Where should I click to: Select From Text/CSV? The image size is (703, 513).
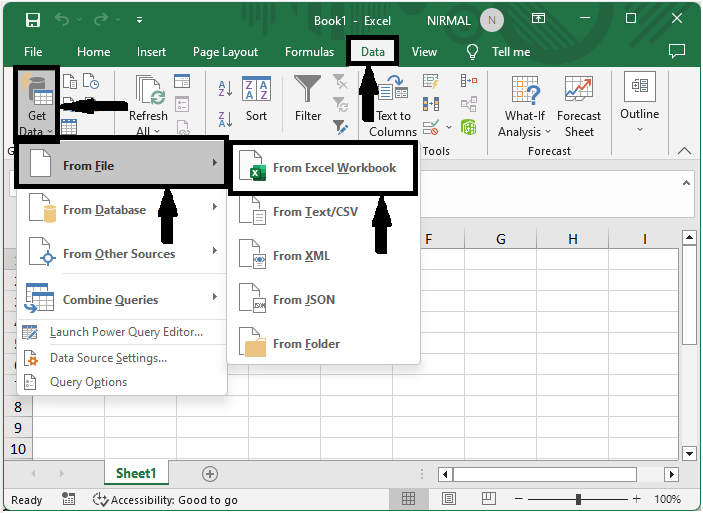323,212
